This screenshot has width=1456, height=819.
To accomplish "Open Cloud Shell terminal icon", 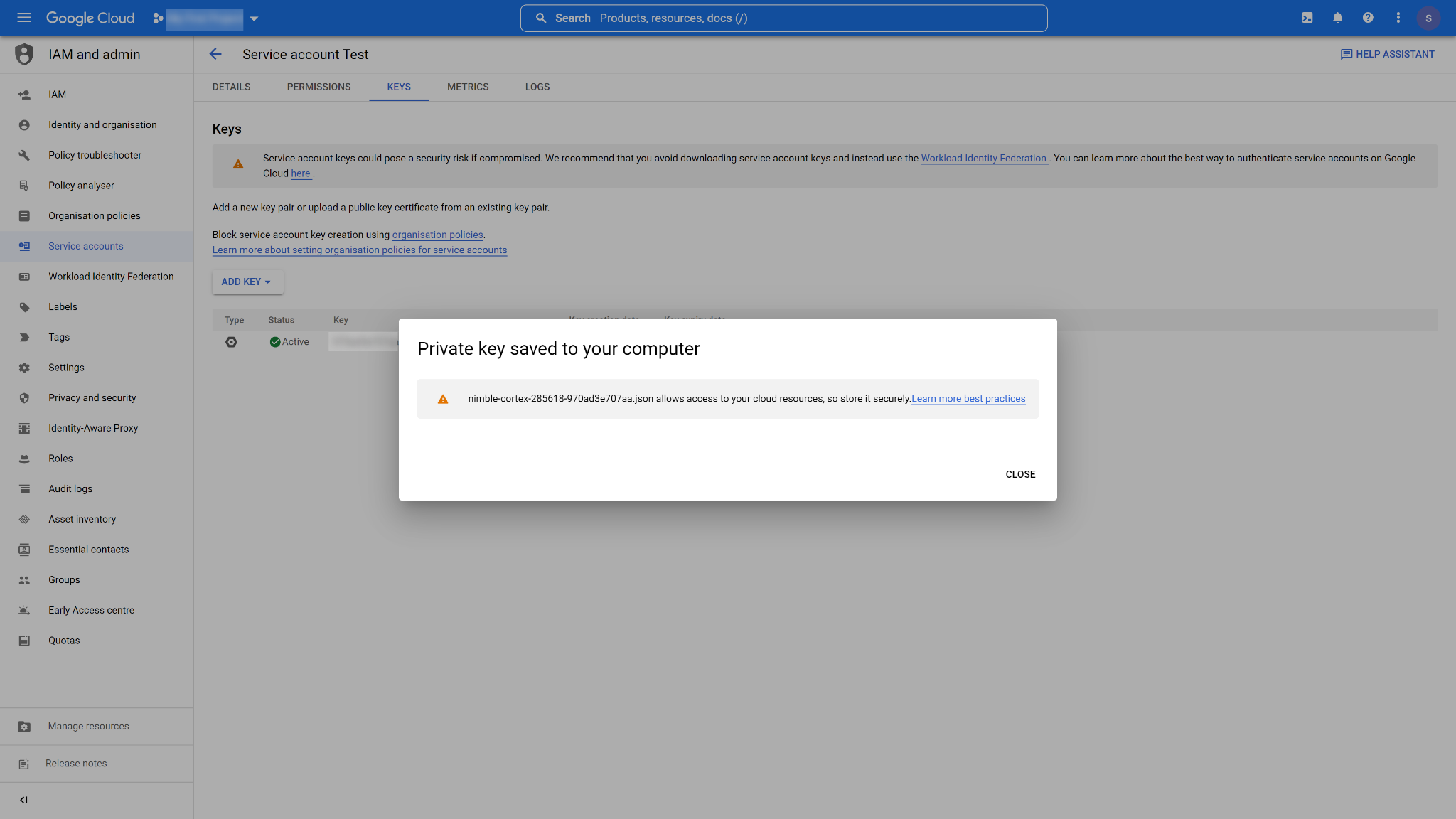I will click(1307, 18).
